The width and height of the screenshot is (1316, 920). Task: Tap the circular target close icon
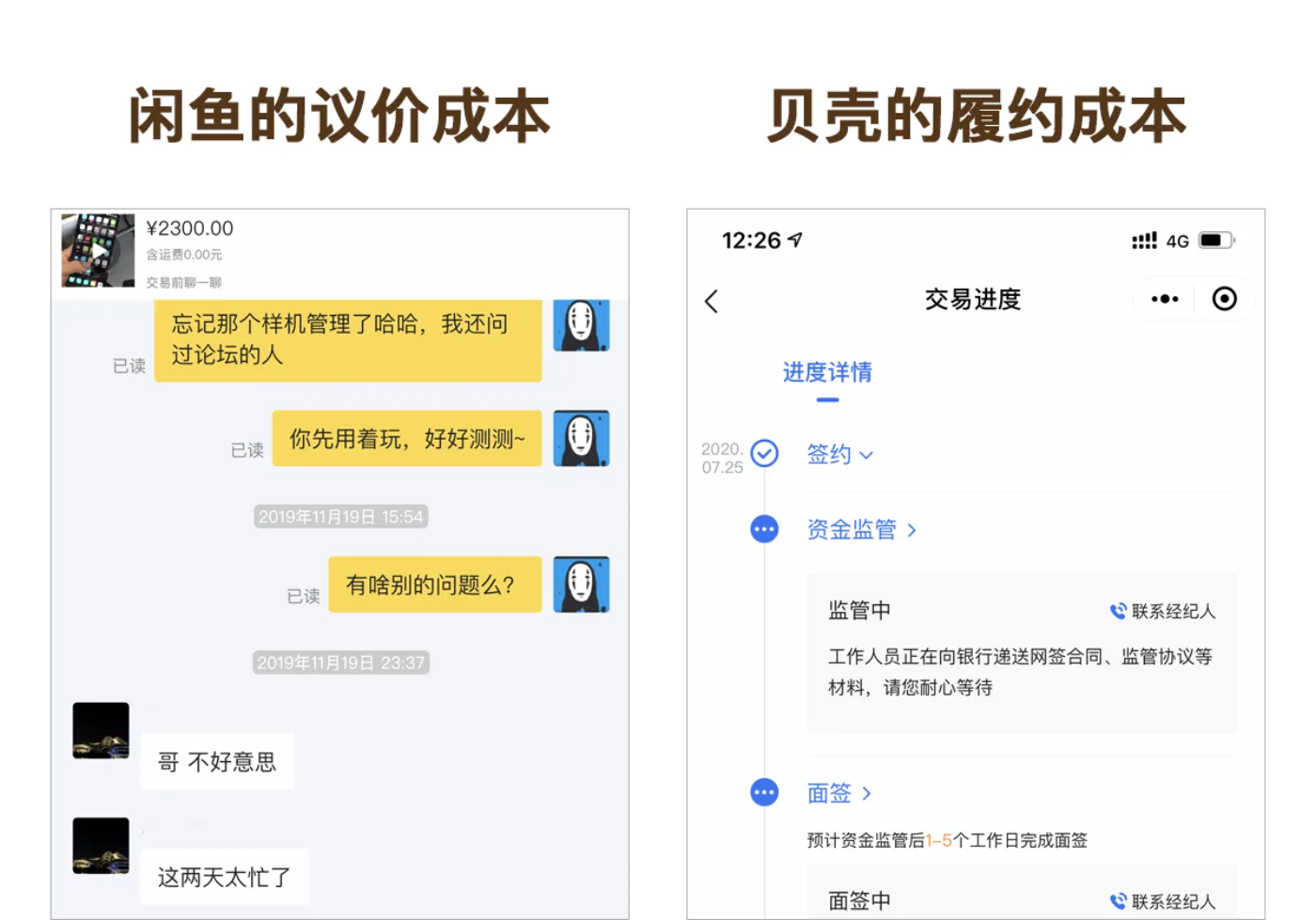coord(1224,299)
